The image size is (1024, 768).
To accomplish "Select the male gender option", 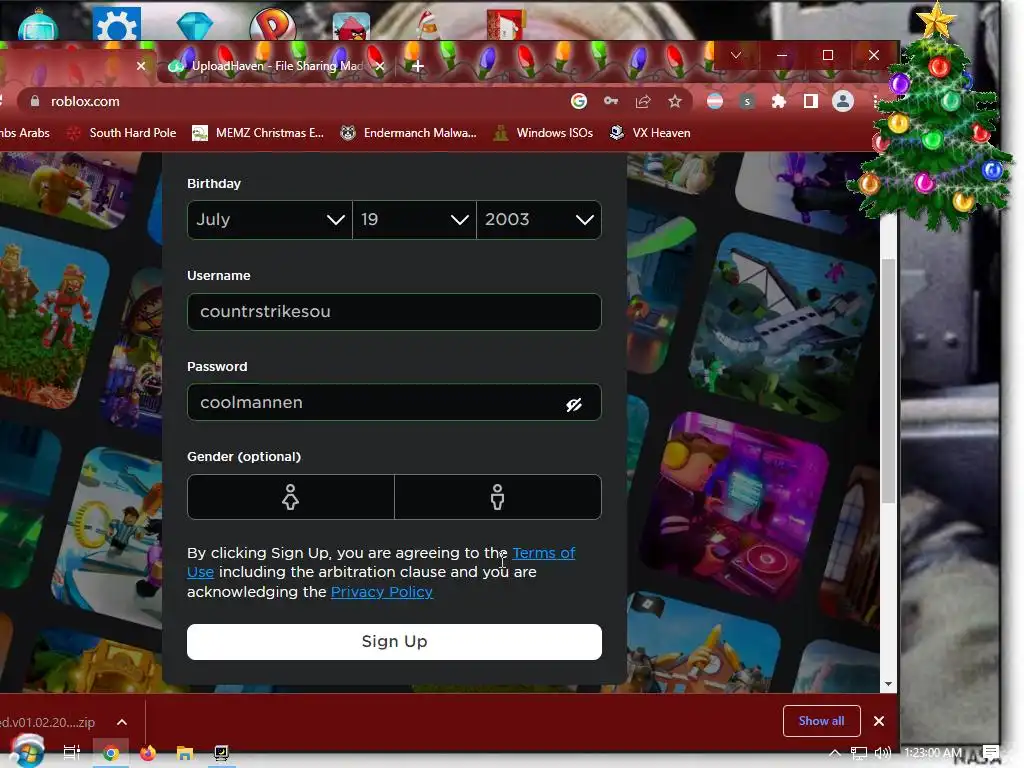I will 498,497.
